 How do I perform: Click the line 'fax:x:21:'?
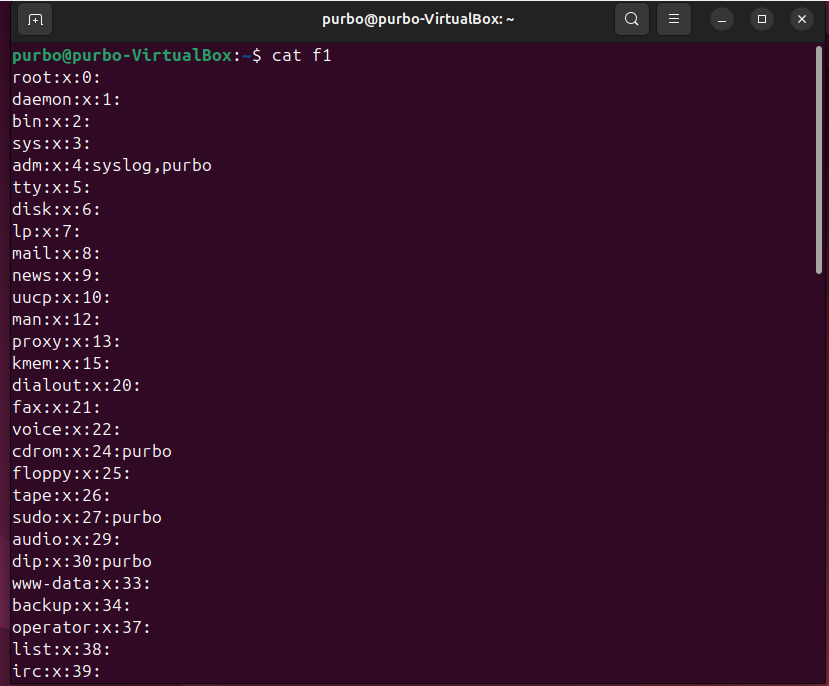56,407
